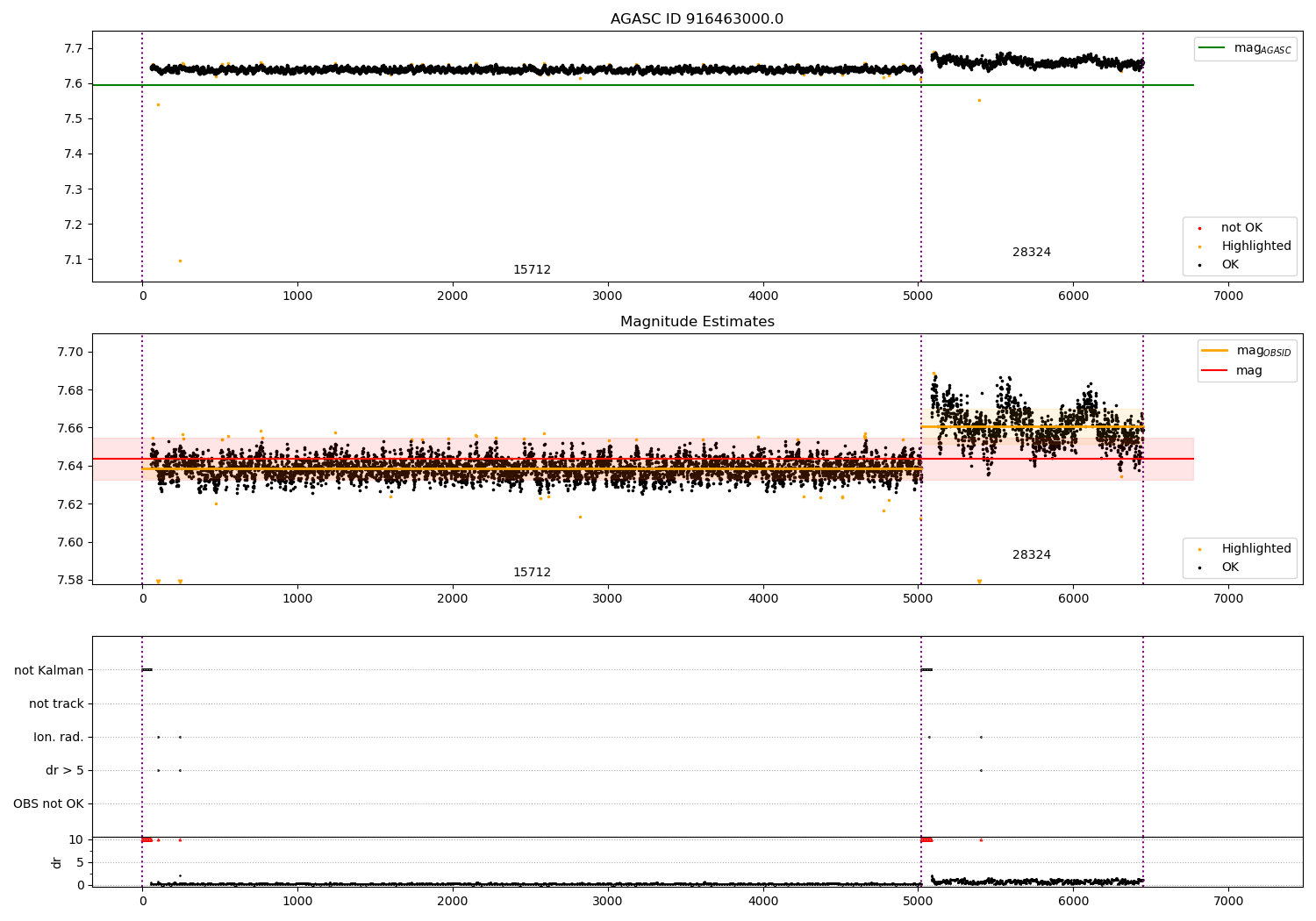This screenshot has height=921, width=1316.
Task: Click obsid label '15712' in the top plot
Action: click(x=532, y=270)
